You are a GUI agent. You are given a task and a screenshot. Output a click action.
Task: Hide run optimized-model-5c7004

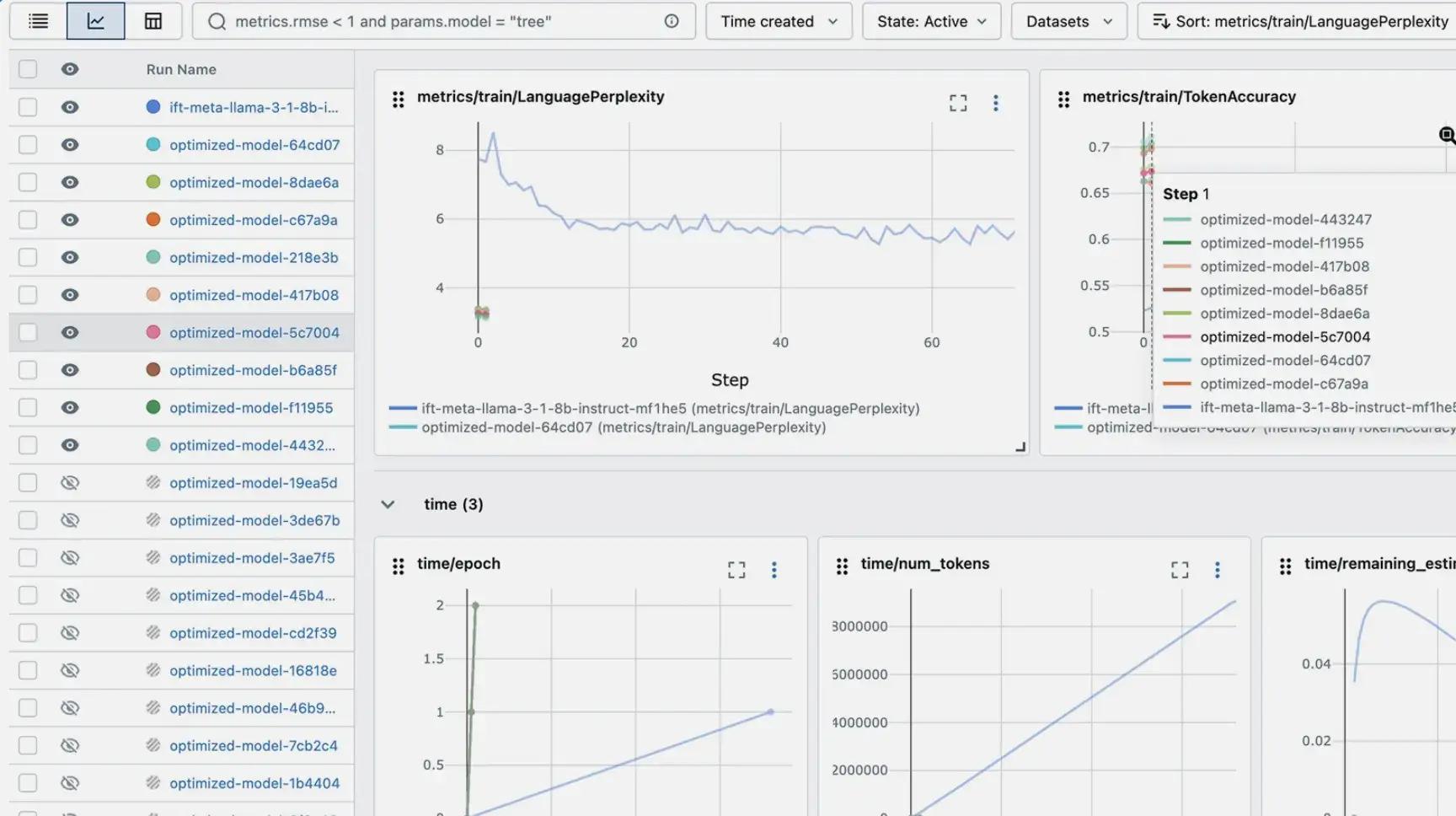pyautogui.click(x=70, y=332)
